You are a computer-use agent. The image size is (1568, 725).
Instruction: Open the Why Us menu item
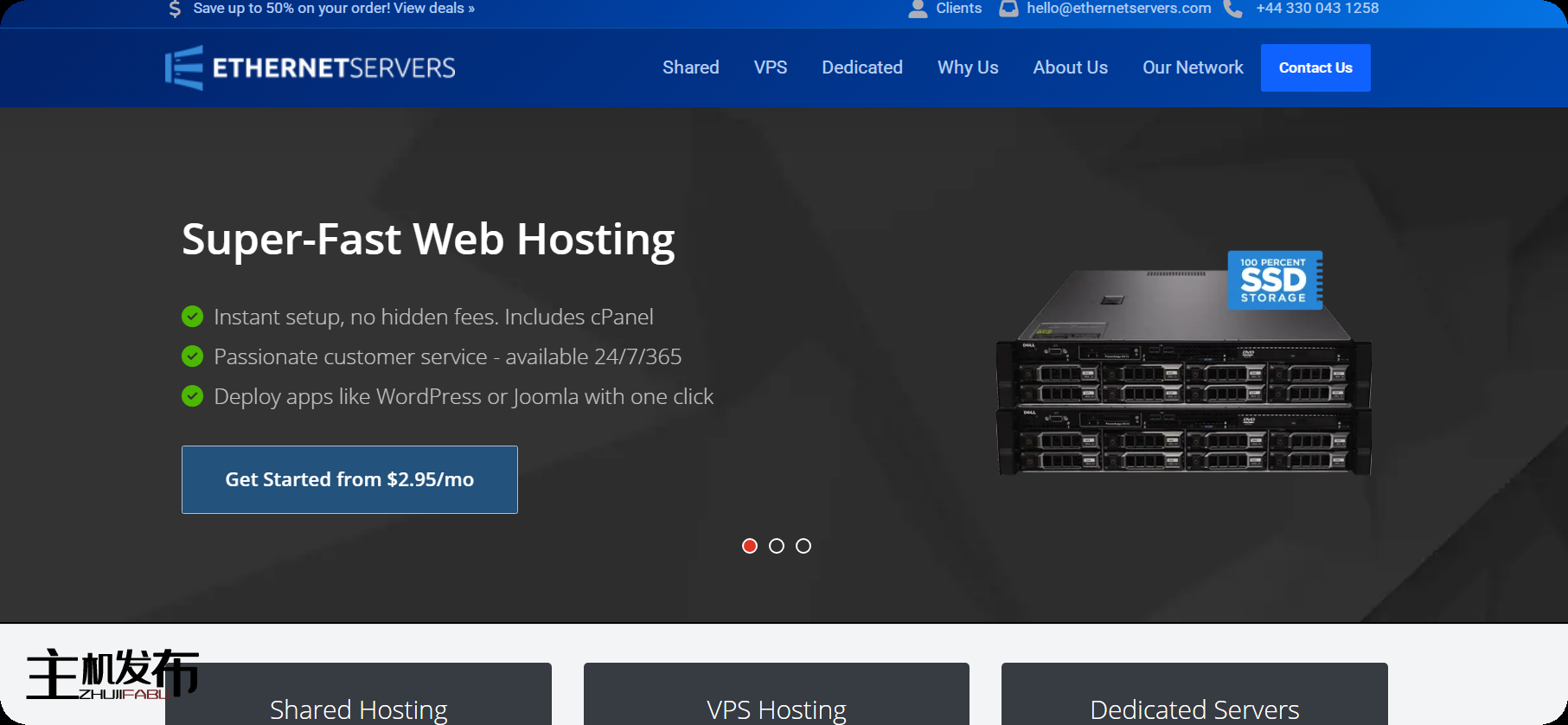pos(968,67)
